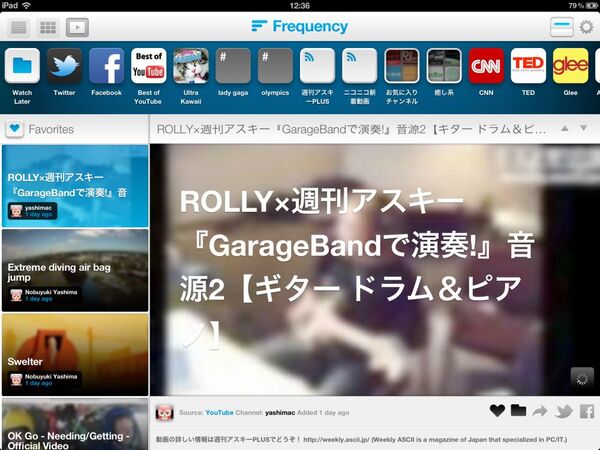Tweet this video

[x=564, y=411]
